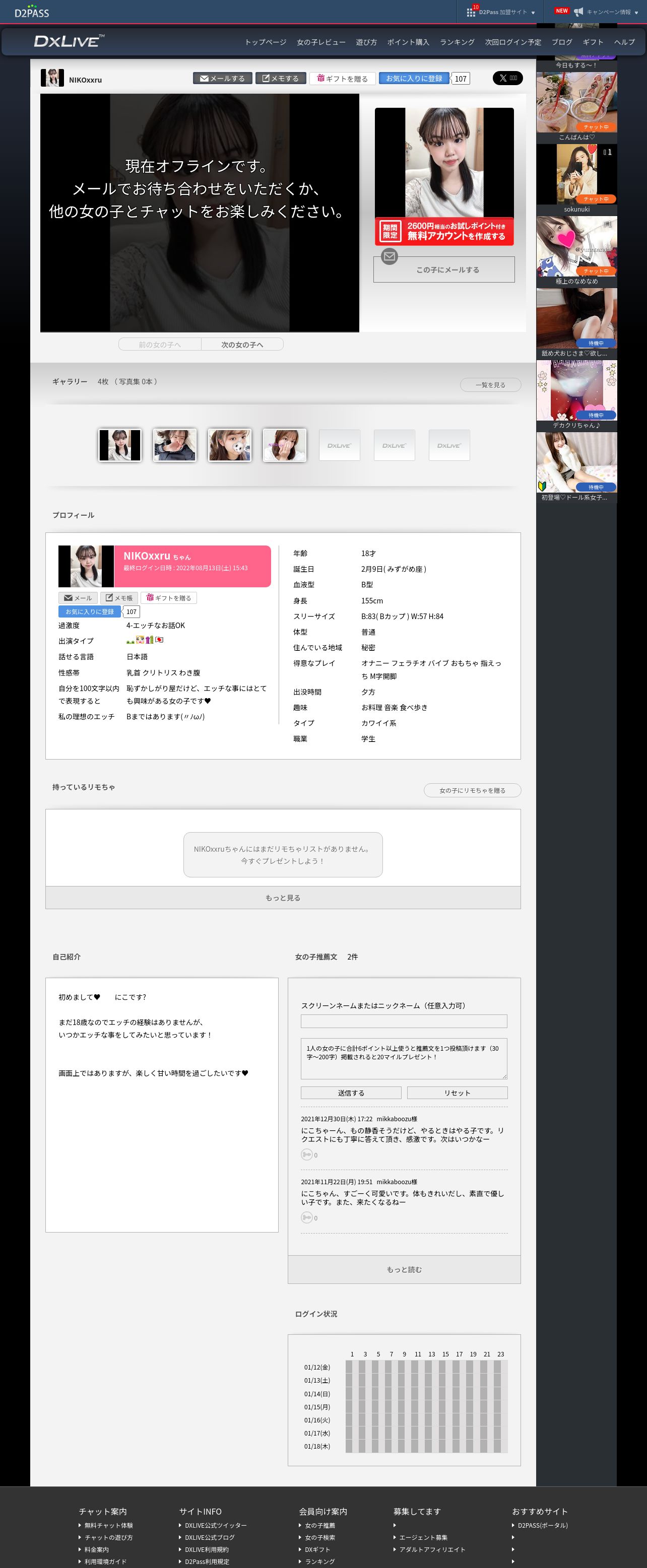The image size is (647, 1568).
Task: Click top お気に入りに登録 button
Action: (414, 78)
